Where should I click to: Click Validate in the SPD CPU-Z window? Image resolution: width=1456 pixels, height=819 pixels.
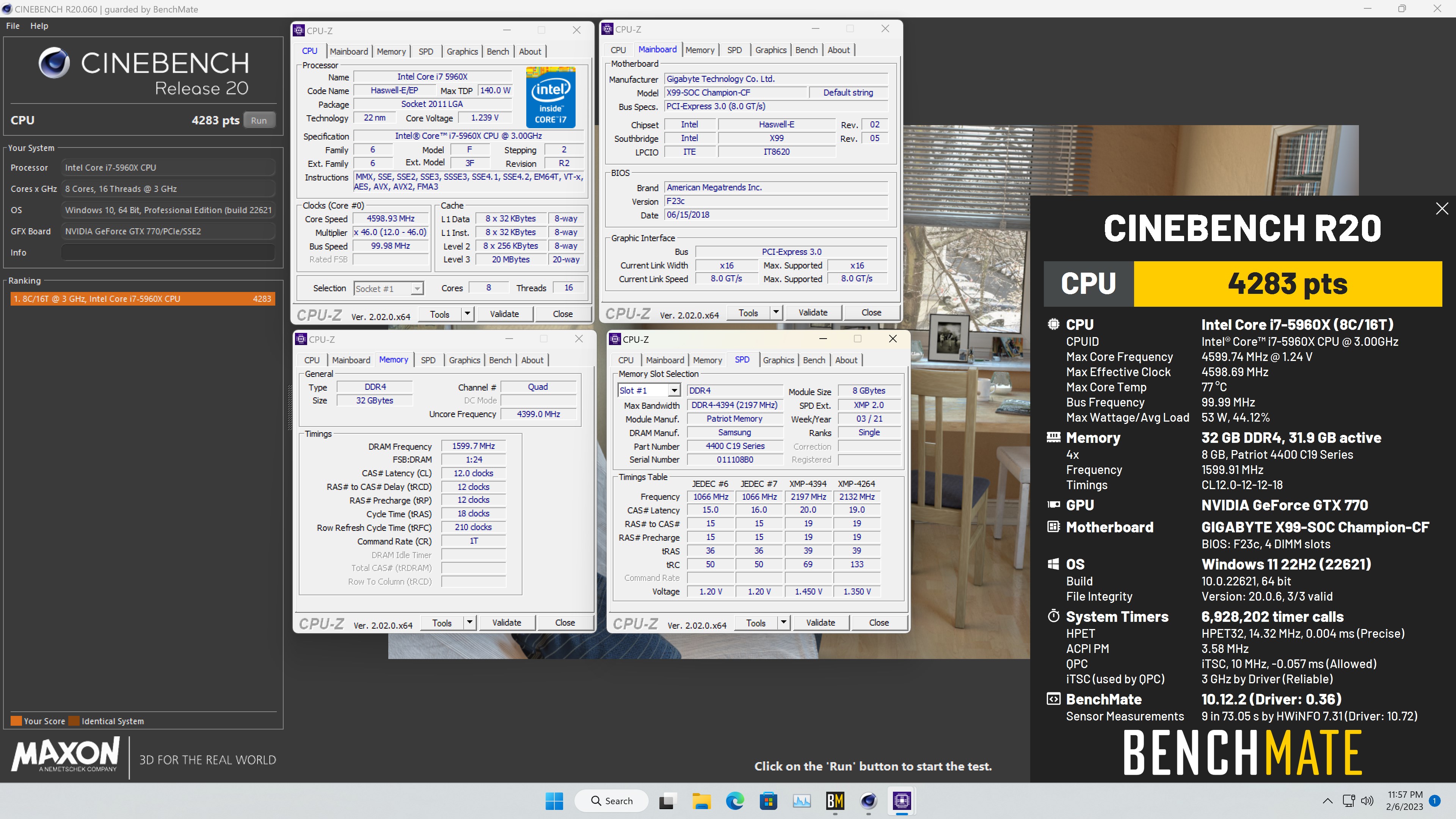click(x=820, y=622)
